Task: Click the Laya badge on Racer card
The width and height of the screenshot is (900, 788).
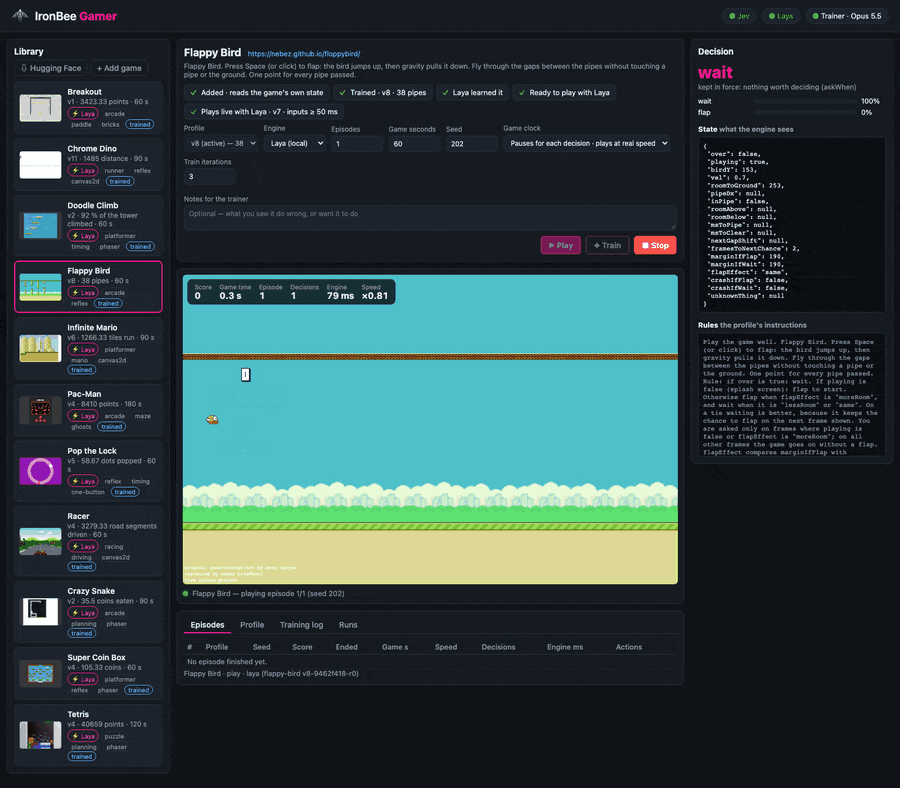Action: 83,547
